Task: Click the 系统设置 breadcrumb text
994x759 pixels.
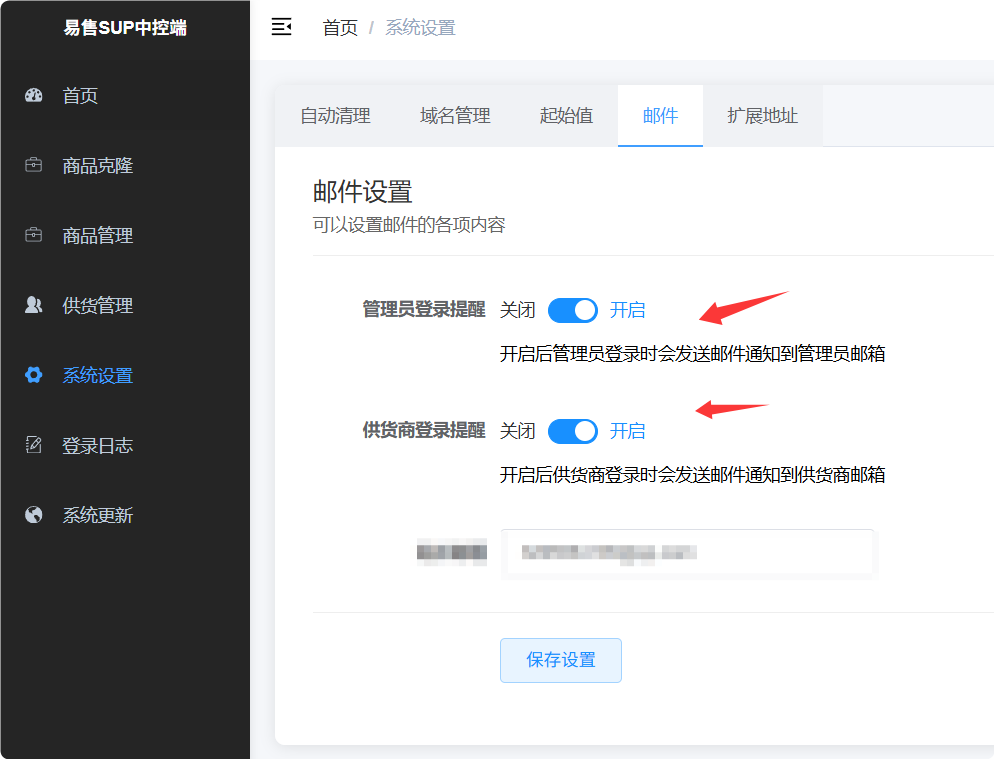Action: click(x=420, y=27)
